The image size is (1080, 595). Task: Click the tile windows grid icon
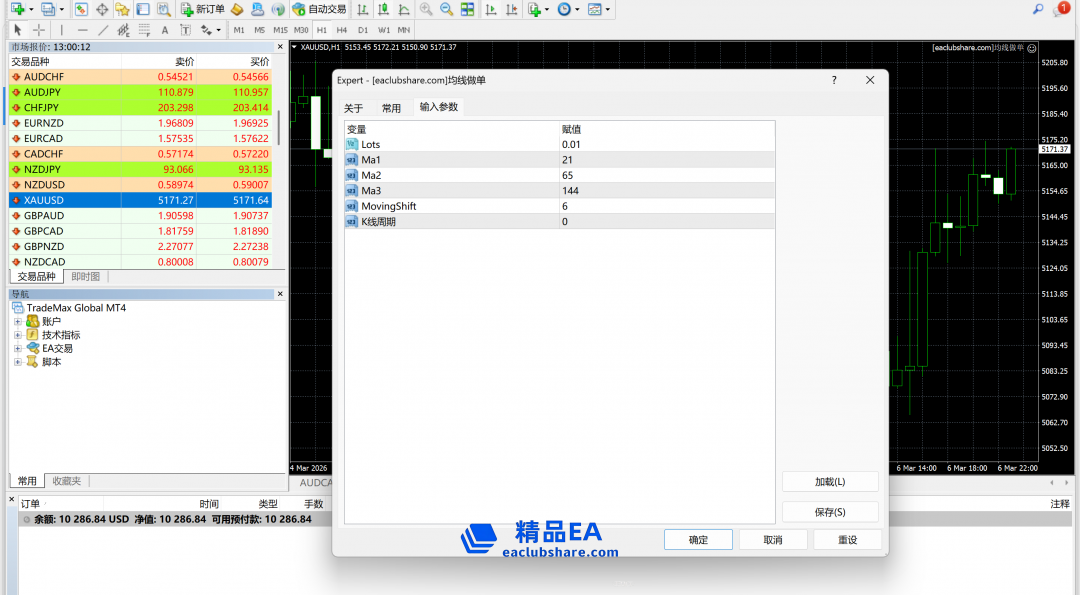click(x=467, y=9)
